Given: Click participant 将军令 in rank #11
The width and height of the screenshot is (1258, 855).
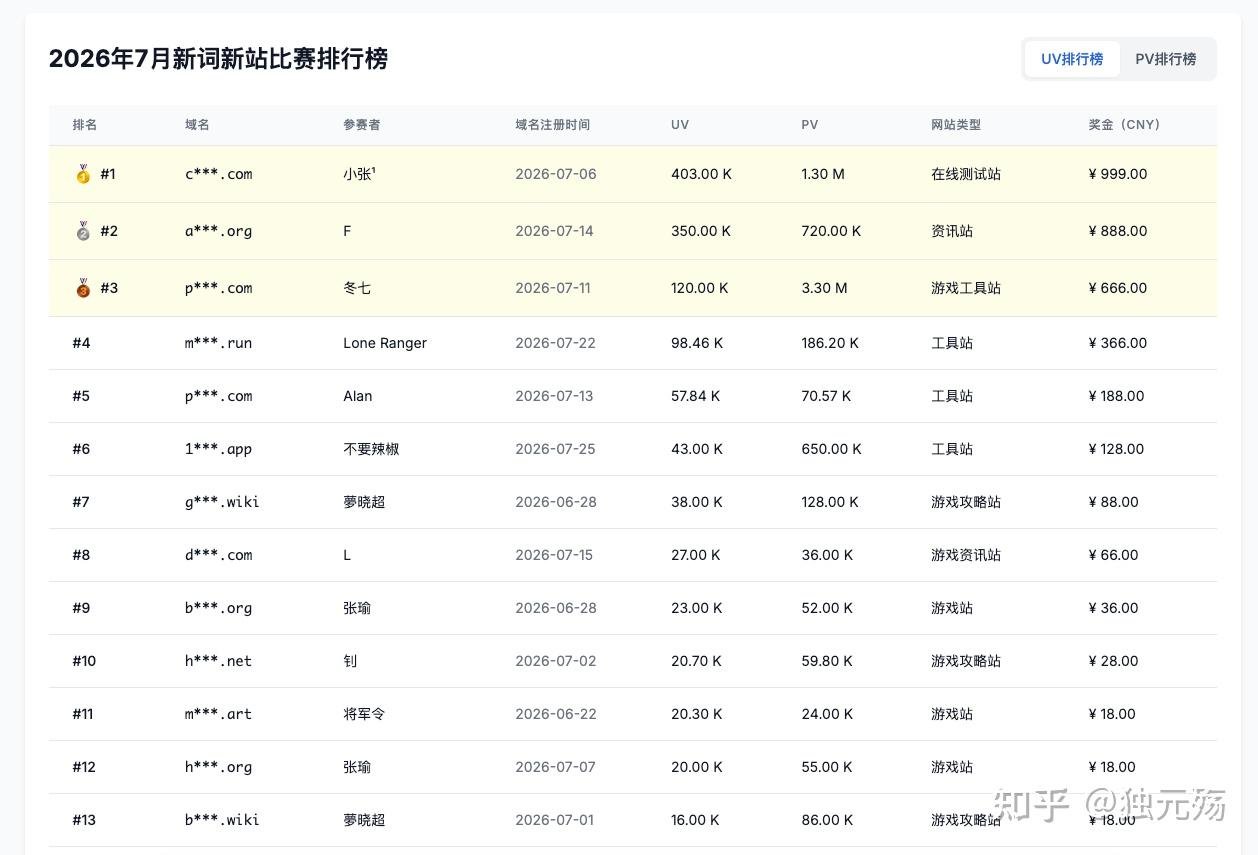Looking at the screenshot, I should [364, 714].
